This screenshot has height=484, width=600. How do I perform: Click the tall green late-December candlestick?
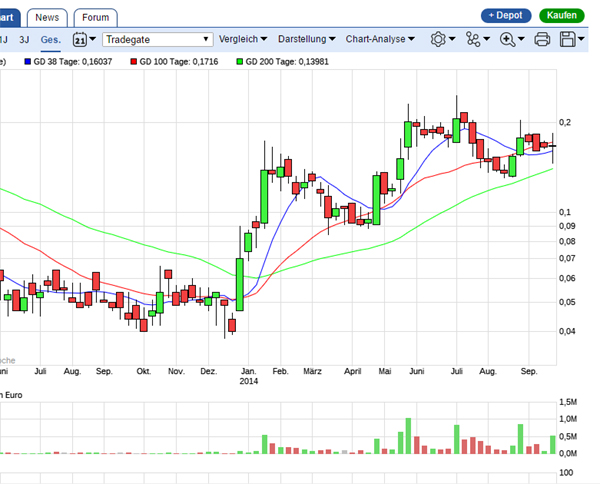(240, 284)
